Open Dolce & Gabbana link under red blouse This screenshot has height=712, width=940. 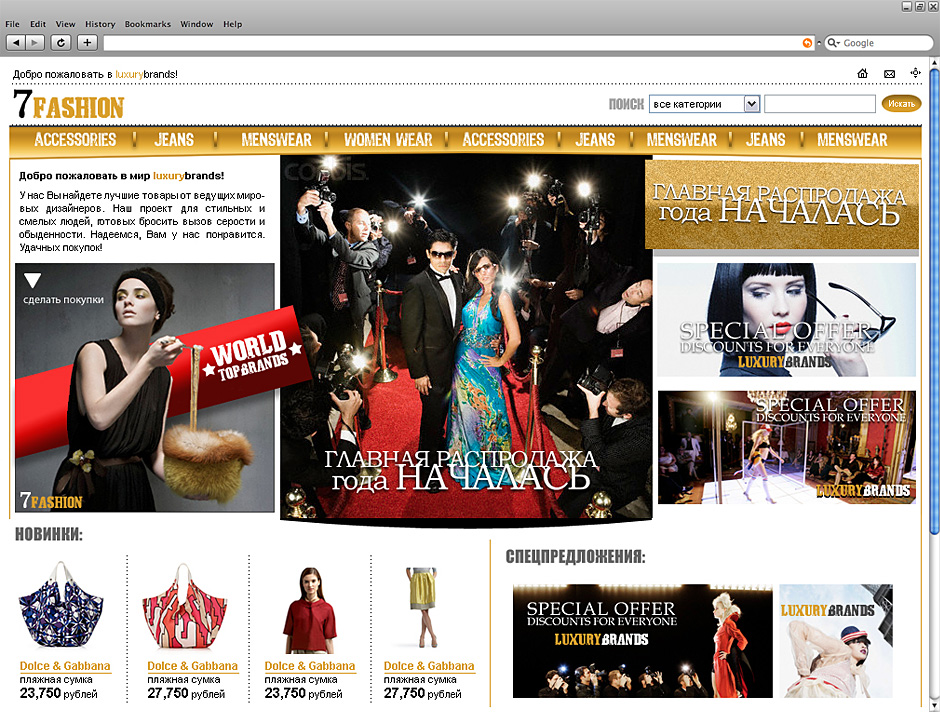[x=310, y=666]
